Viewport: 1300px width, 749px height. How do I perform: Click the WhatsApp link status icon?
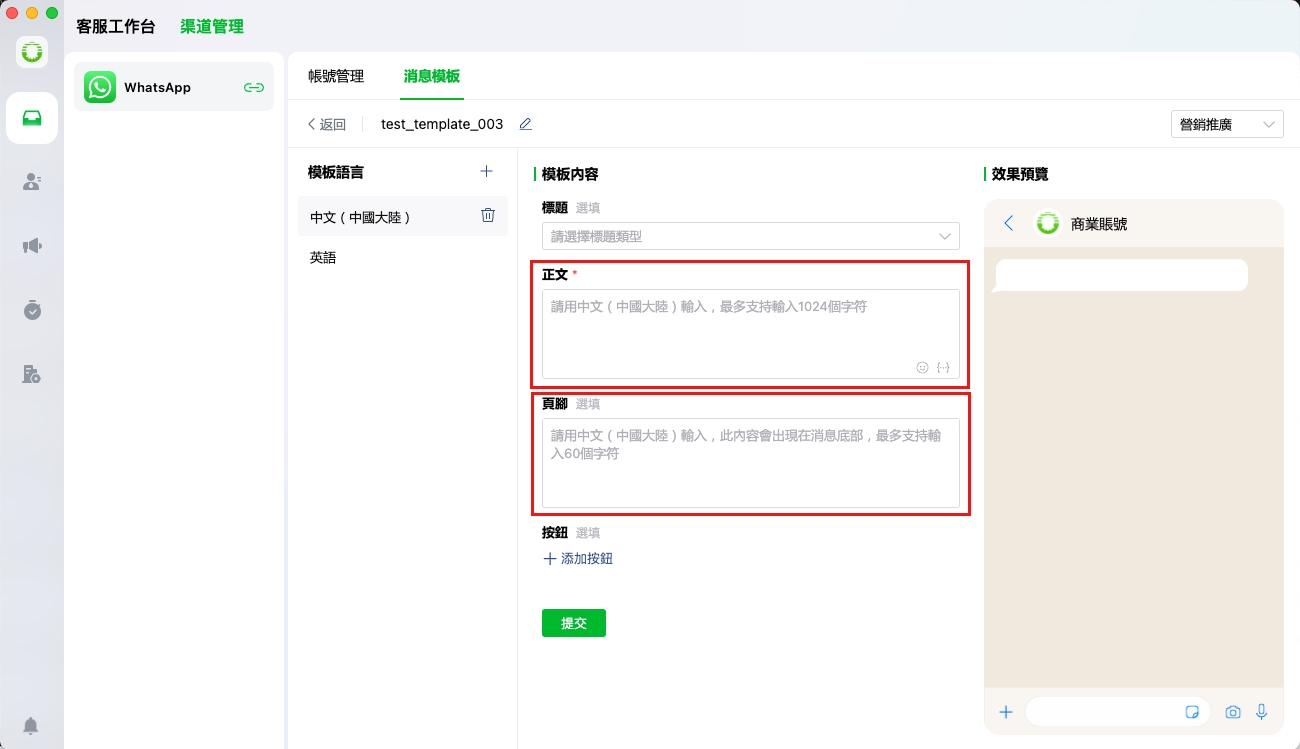point(254,87)
